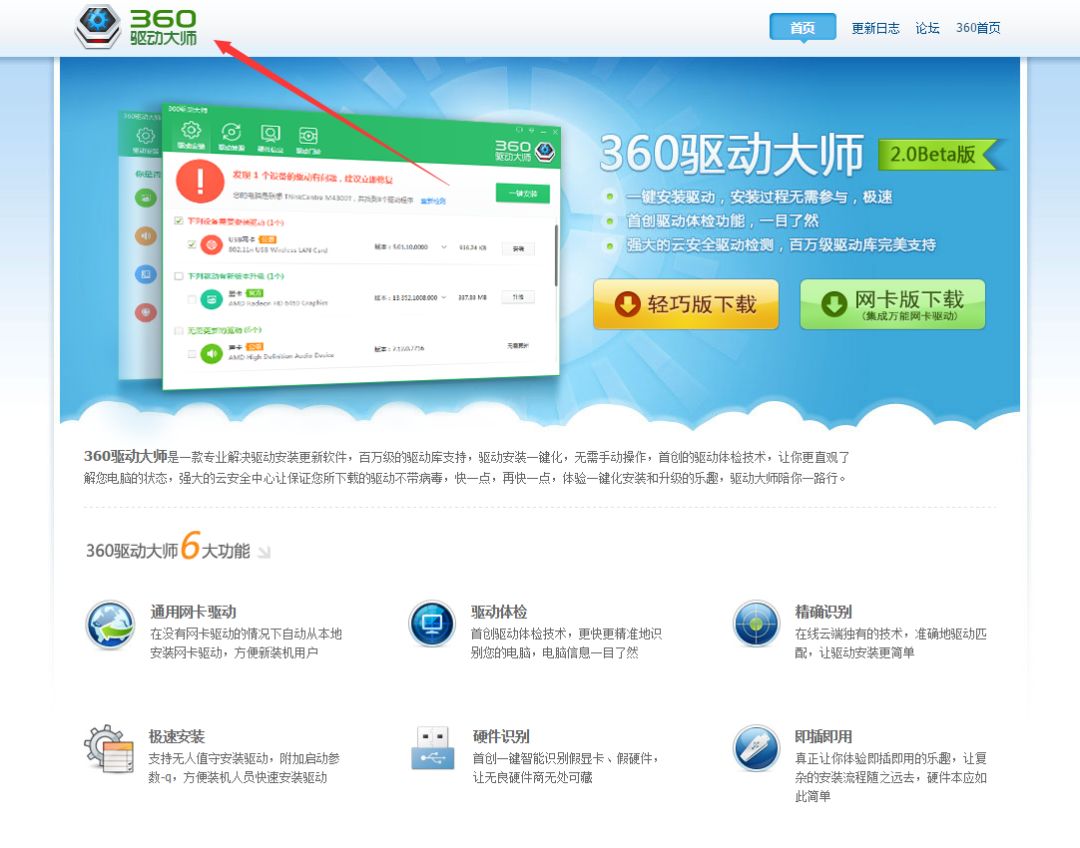Click the 精确识别 feature heading
The image size is (1080, 848).
click(823, 612)
